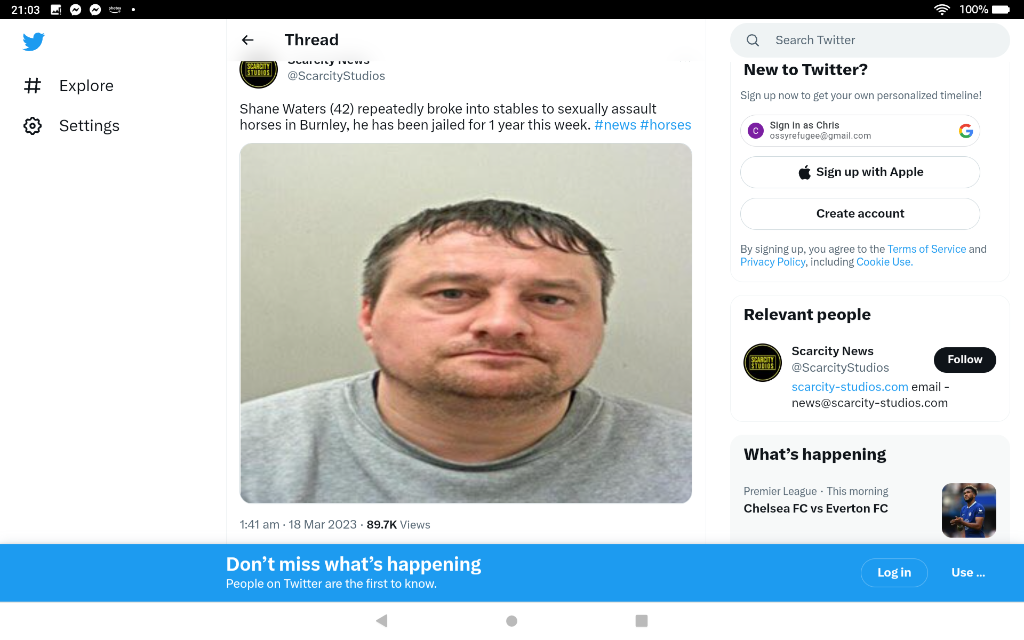Open the #news hashtag
This screenshot has width=1024, height=640.
pyautogui.click(x=615, y=125)
